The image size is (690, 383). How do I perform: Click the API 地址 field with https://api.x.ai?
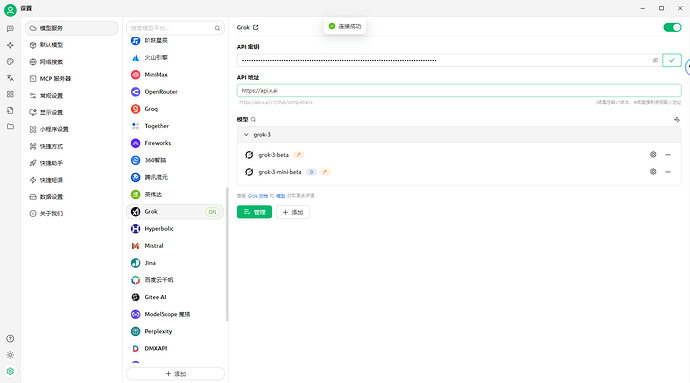(459, 91)
